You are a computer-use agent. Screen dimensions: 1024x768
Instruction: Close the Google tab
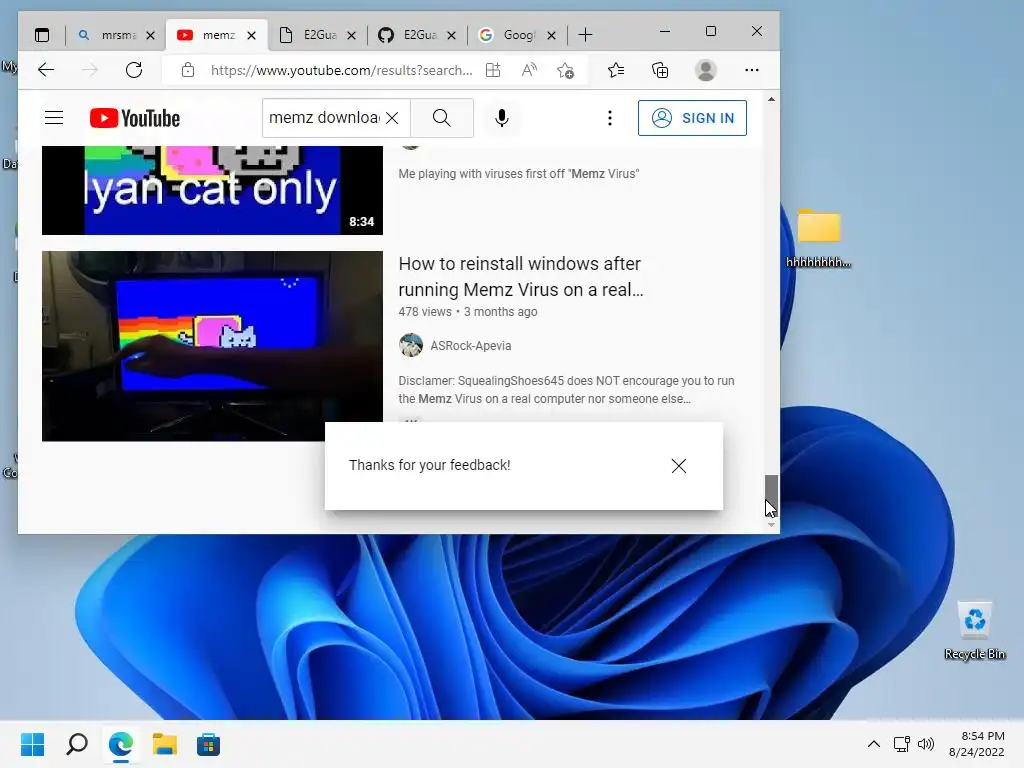coord(551,35)
